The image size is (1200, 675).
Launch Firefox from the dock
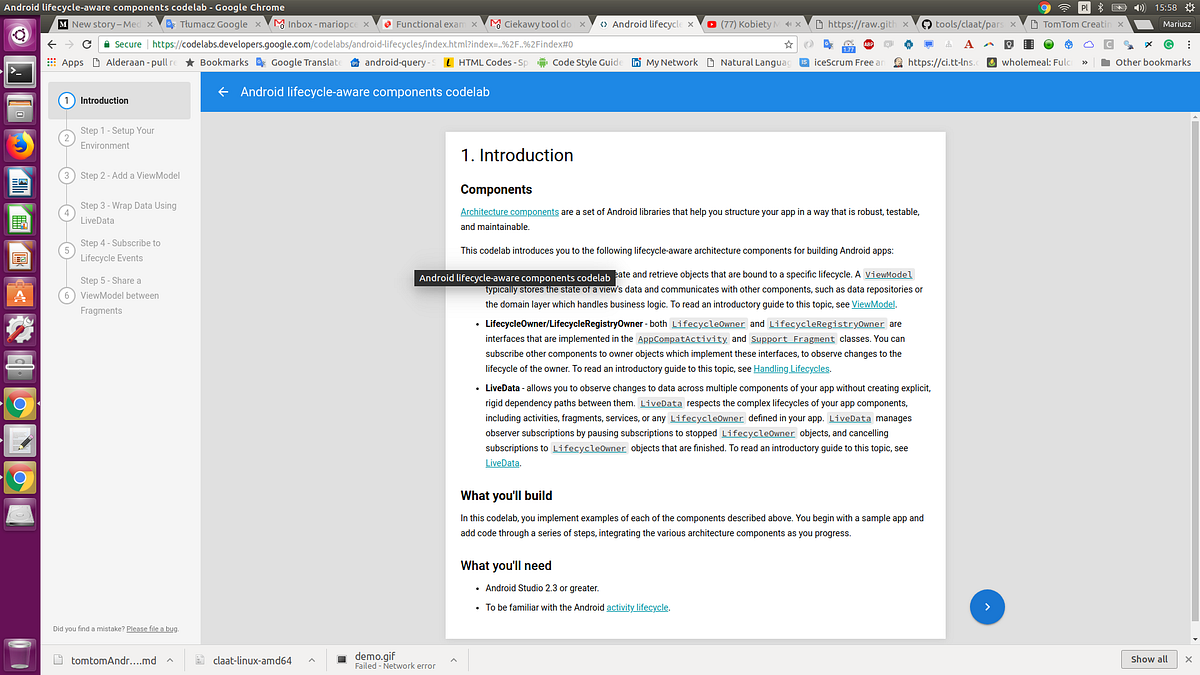20,145
